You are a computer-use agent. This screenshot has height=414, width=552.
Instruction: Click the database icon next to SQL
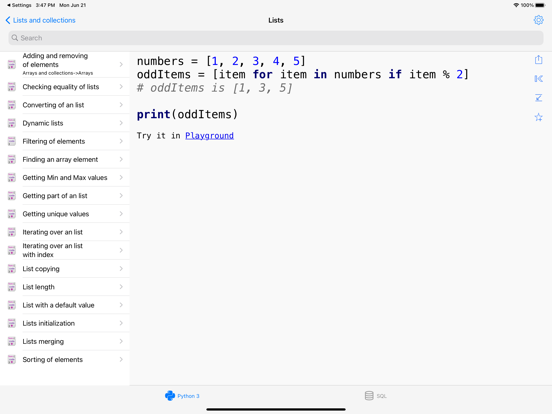tap(369, 396)
